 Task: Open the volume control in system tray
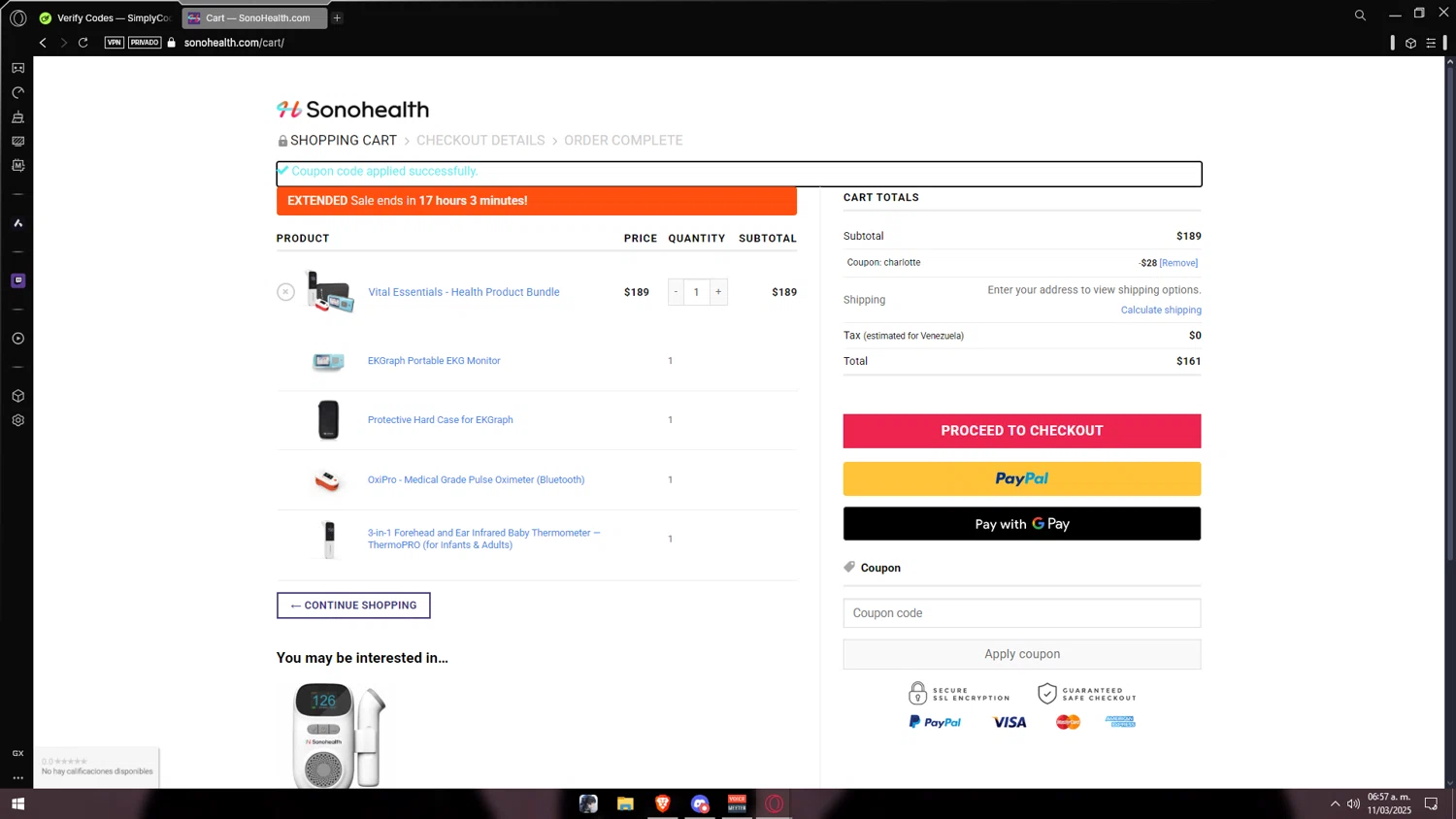(x=1353, y=803)
